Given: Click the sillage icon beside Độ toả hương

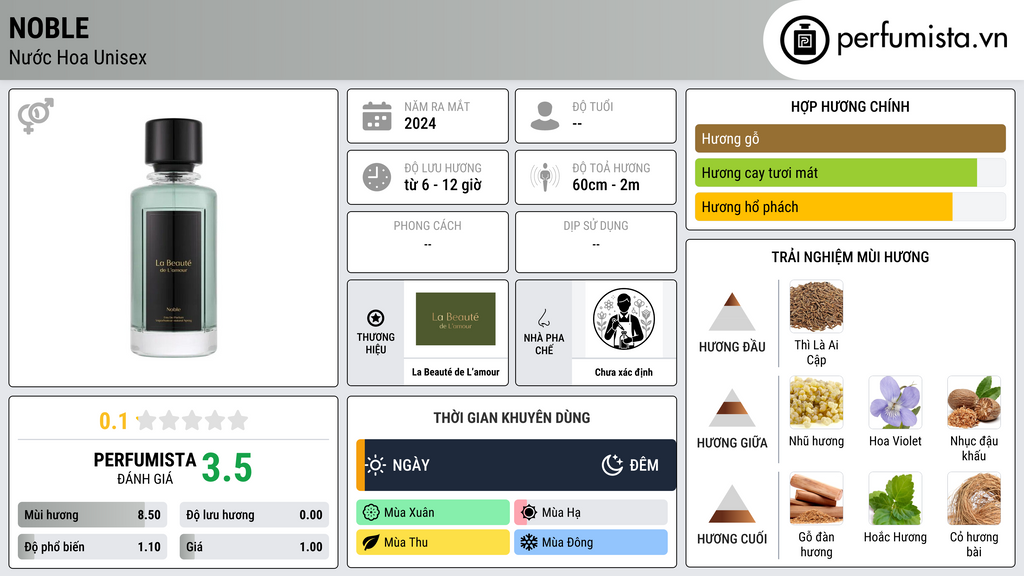Looking at the screenshot, I should [545, 177].
